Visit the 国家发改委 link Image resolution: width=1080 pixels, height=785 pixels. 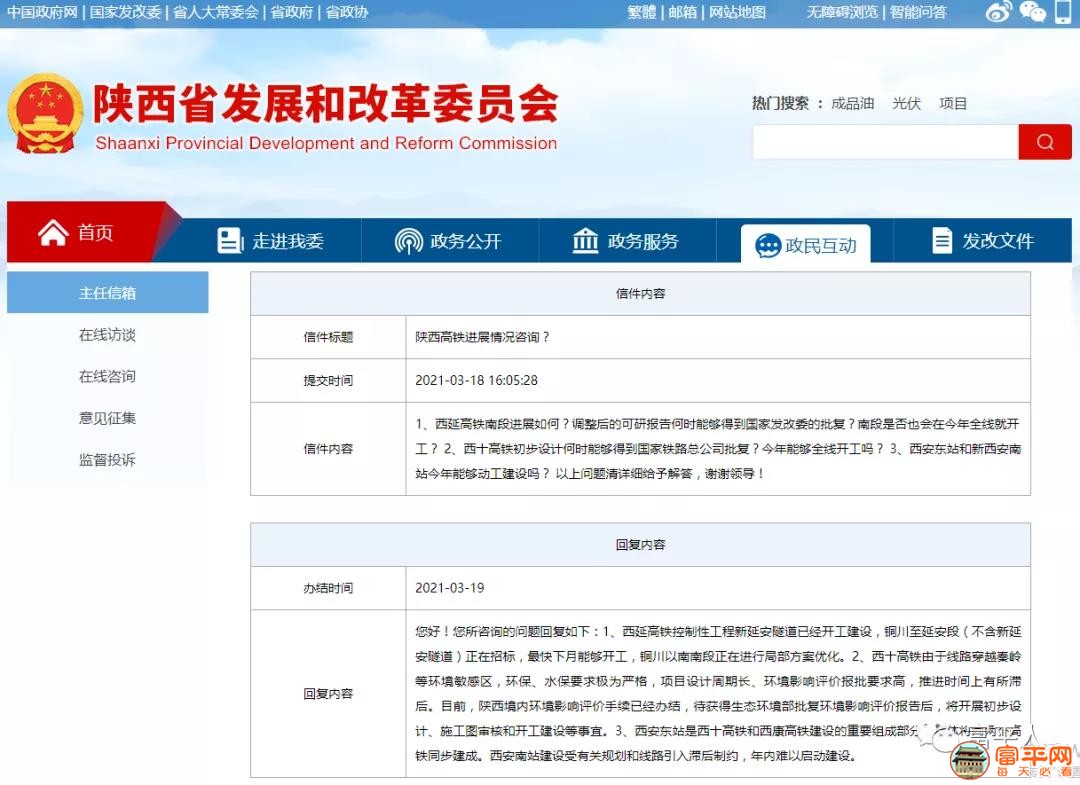pos(125,12)
